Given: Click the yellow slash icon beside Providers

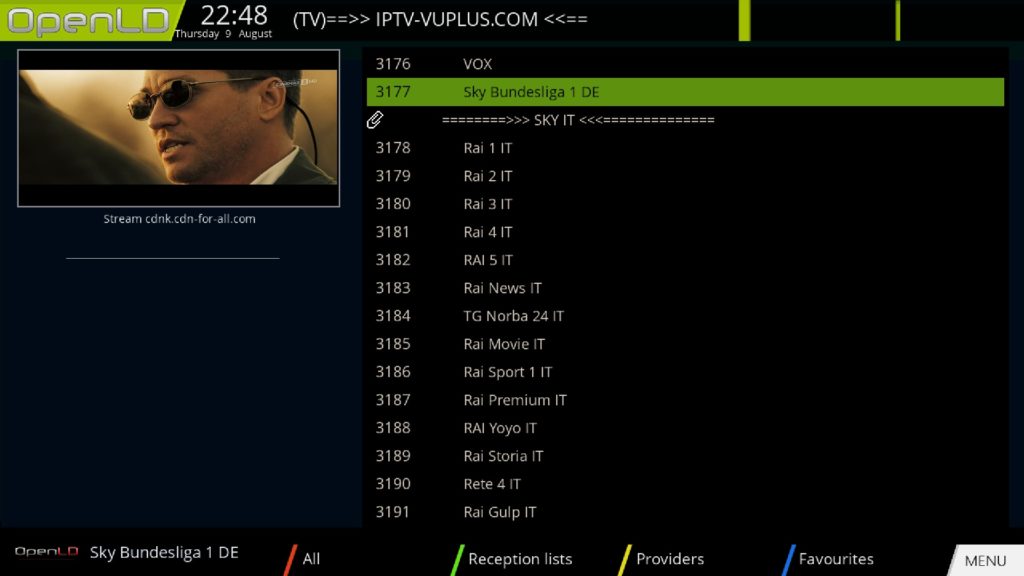Looking at the screenshot, I should click(x=625, y=558).
